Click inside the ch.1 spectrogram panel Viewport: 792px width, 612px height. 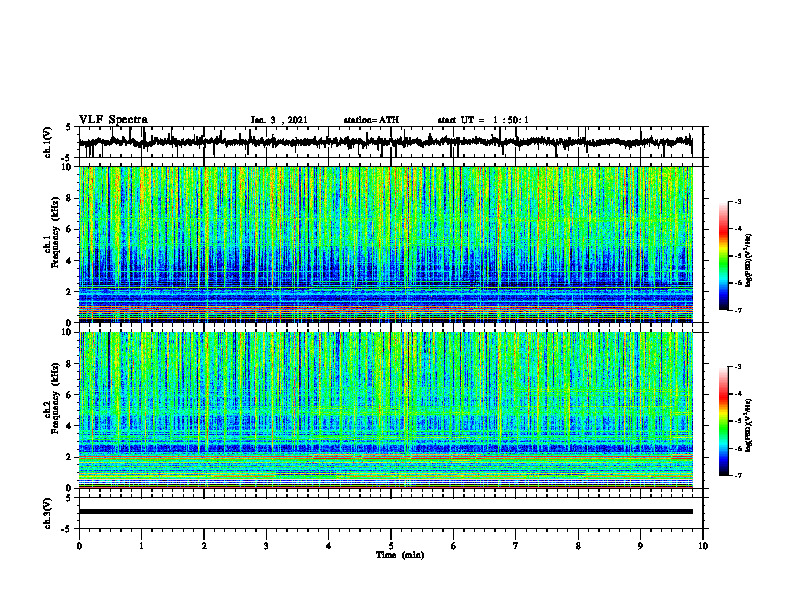[385, 244]
